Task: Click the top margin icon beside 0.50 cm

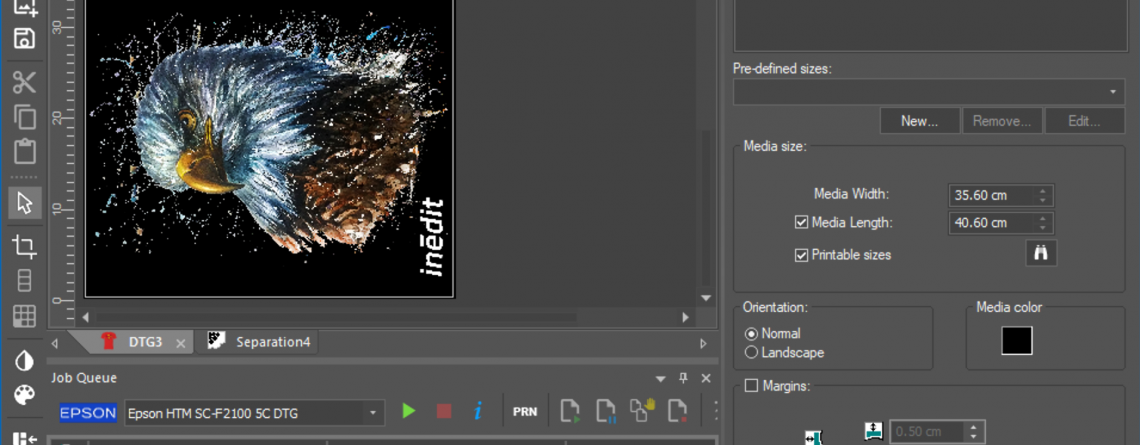Action: point(873,430)
